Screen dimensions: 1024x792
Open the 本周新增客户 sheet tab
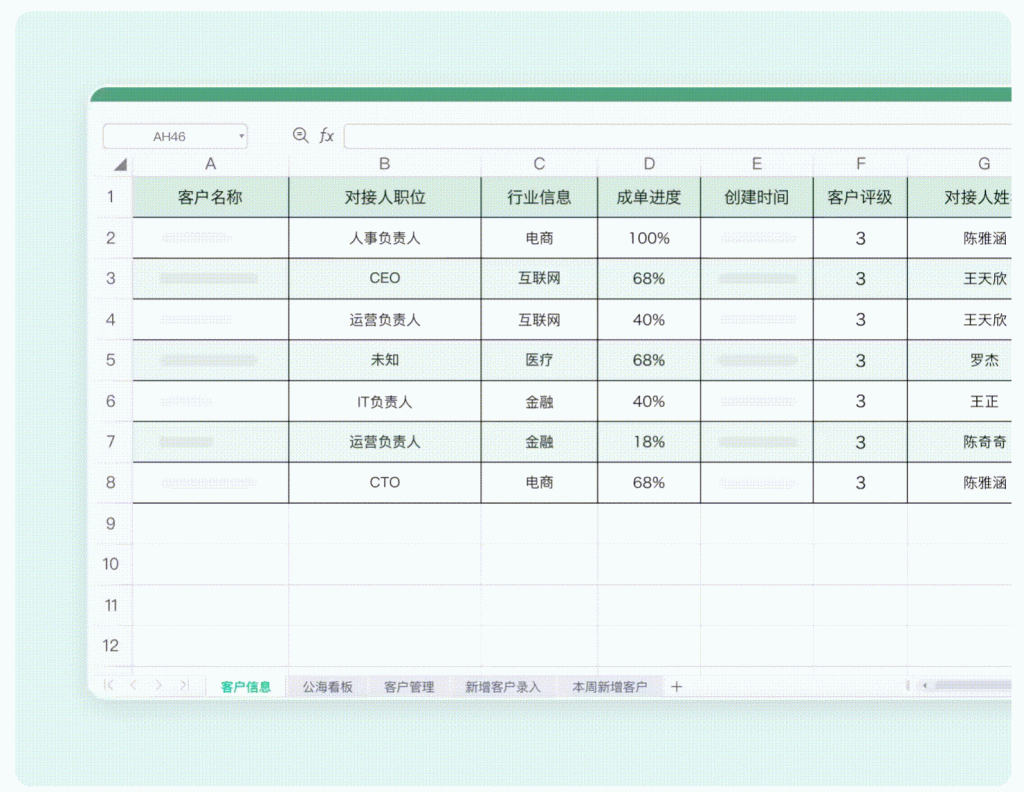(609, 687)
